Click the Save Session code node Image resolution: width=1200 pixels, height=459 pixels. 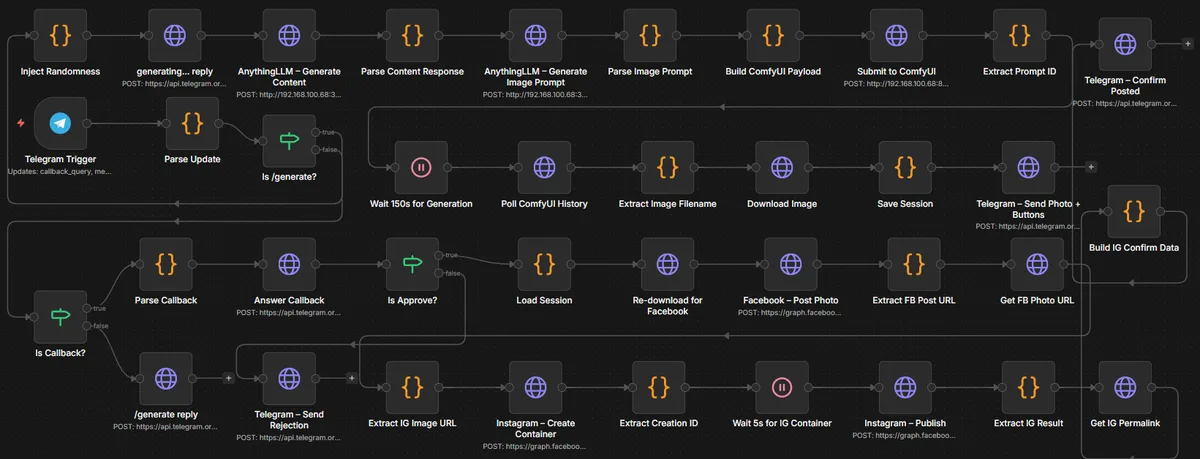pos(903,167)
